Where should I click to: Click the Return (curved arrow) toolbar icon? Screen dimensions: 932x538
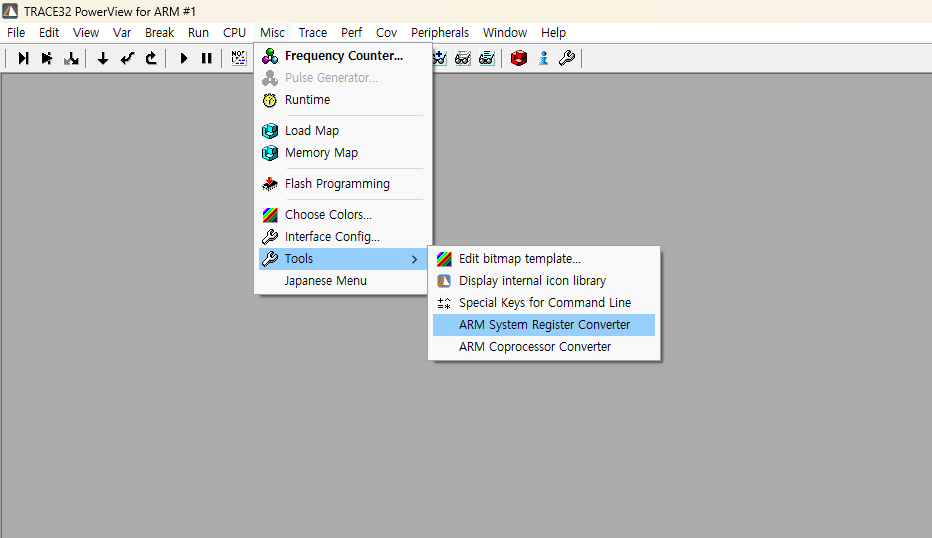151,59
